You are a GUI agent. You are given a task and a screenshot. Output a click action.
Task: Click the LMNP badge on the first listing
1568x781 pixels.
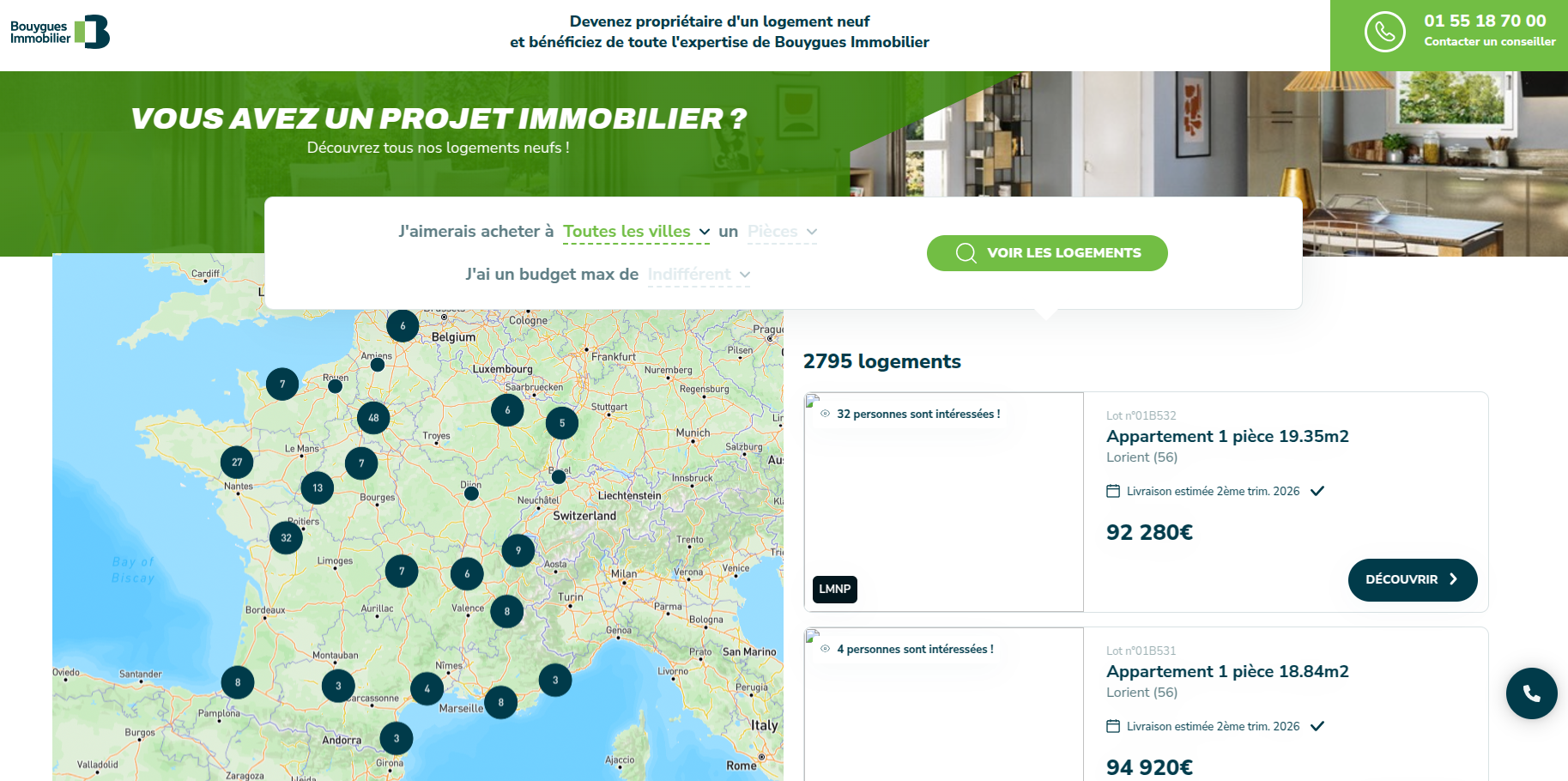[x=834, y=589]
